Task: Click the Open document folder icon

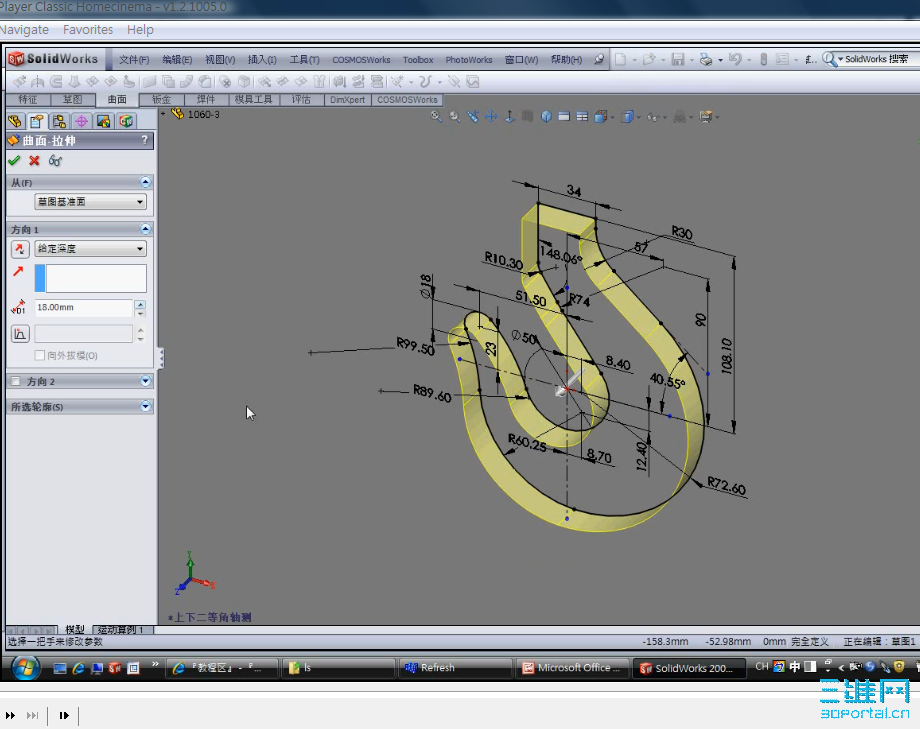Action: pyautogui.click(x=648, y=59)
